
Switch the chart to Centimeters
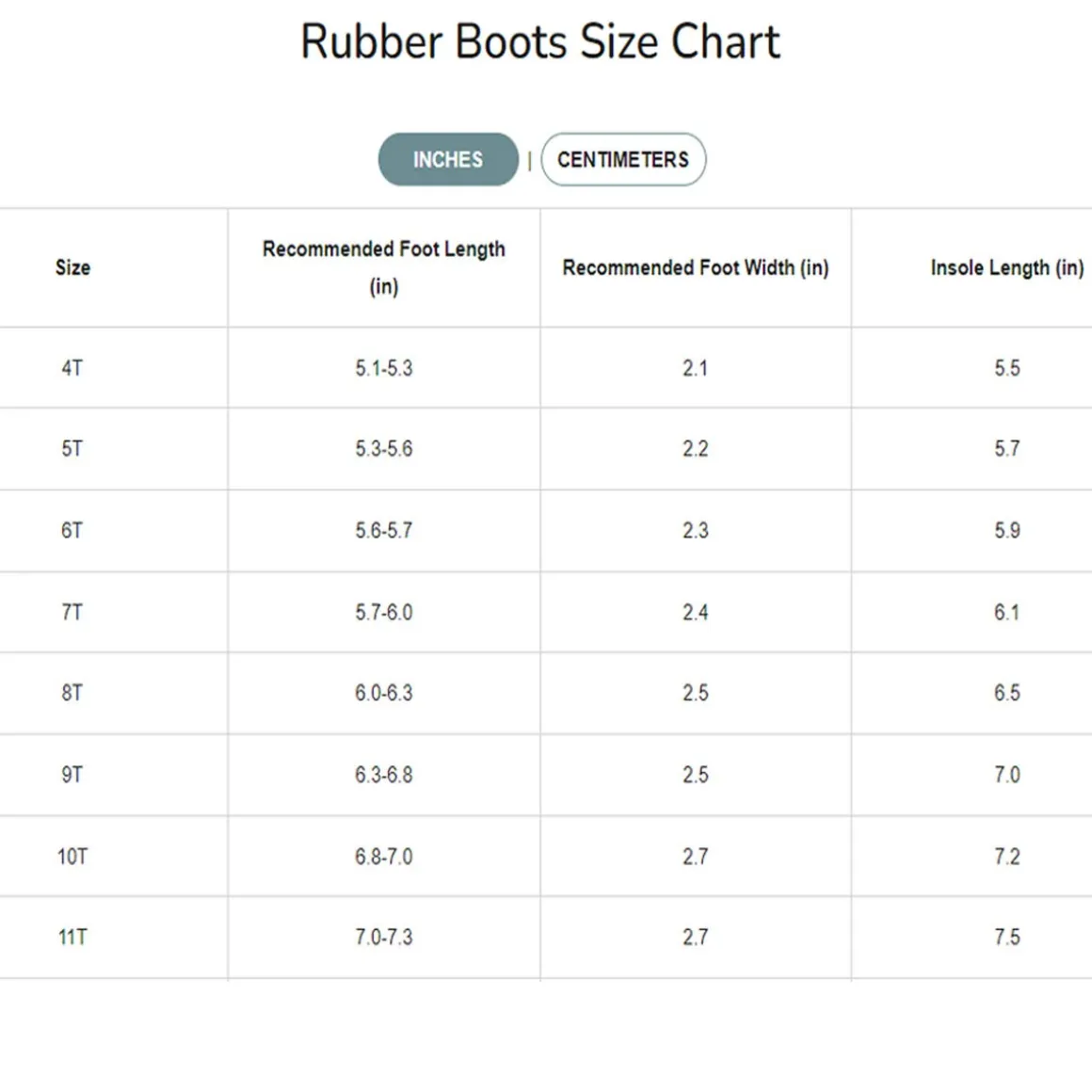click(x=622, y=160)
